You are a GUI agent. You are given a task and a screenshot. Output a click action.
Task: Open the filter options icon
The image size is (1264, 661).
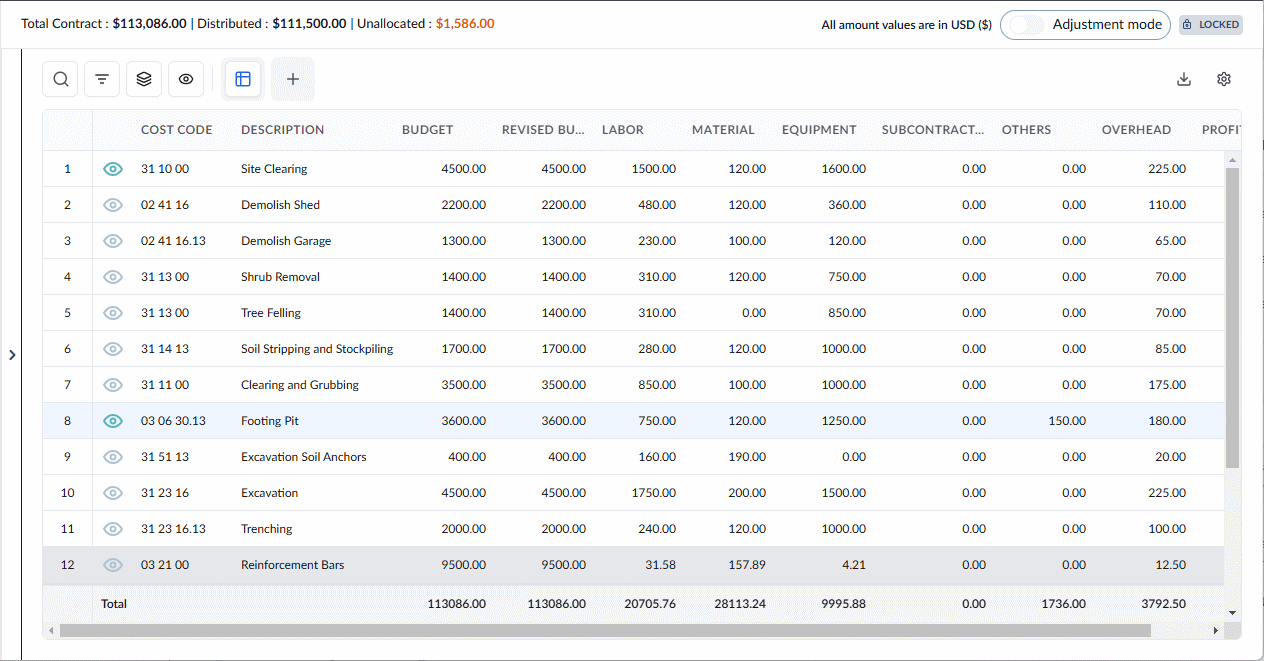click(102, 79)
